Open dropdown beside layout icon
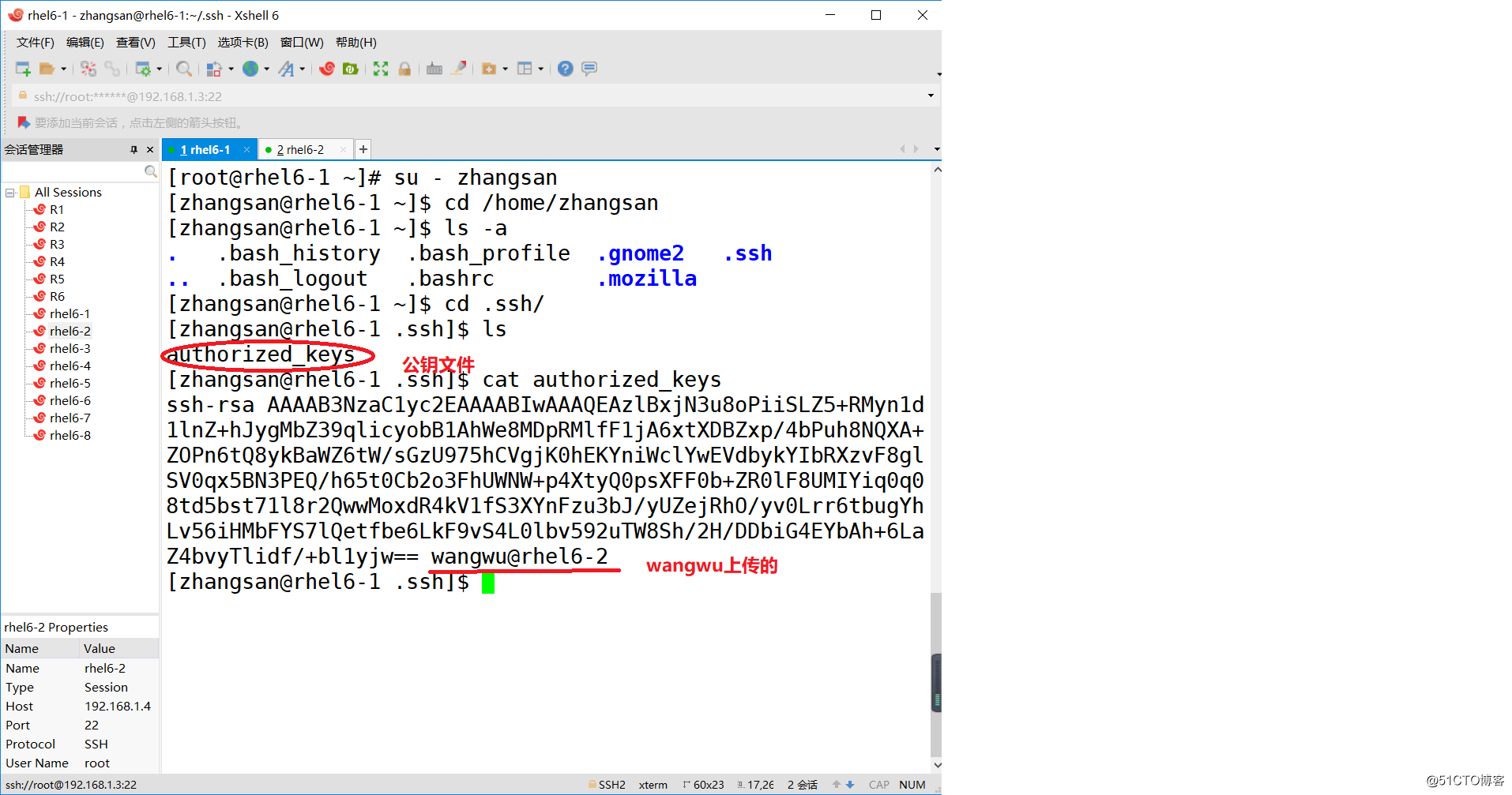 (540, 69)
